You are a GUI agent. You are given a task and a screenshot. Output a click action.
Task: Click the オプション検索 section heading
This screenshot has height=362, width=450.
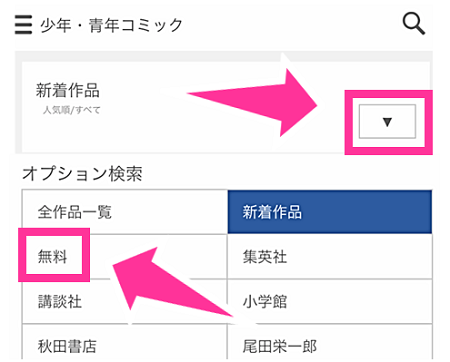pyautogui.click(x=82, y=174)
